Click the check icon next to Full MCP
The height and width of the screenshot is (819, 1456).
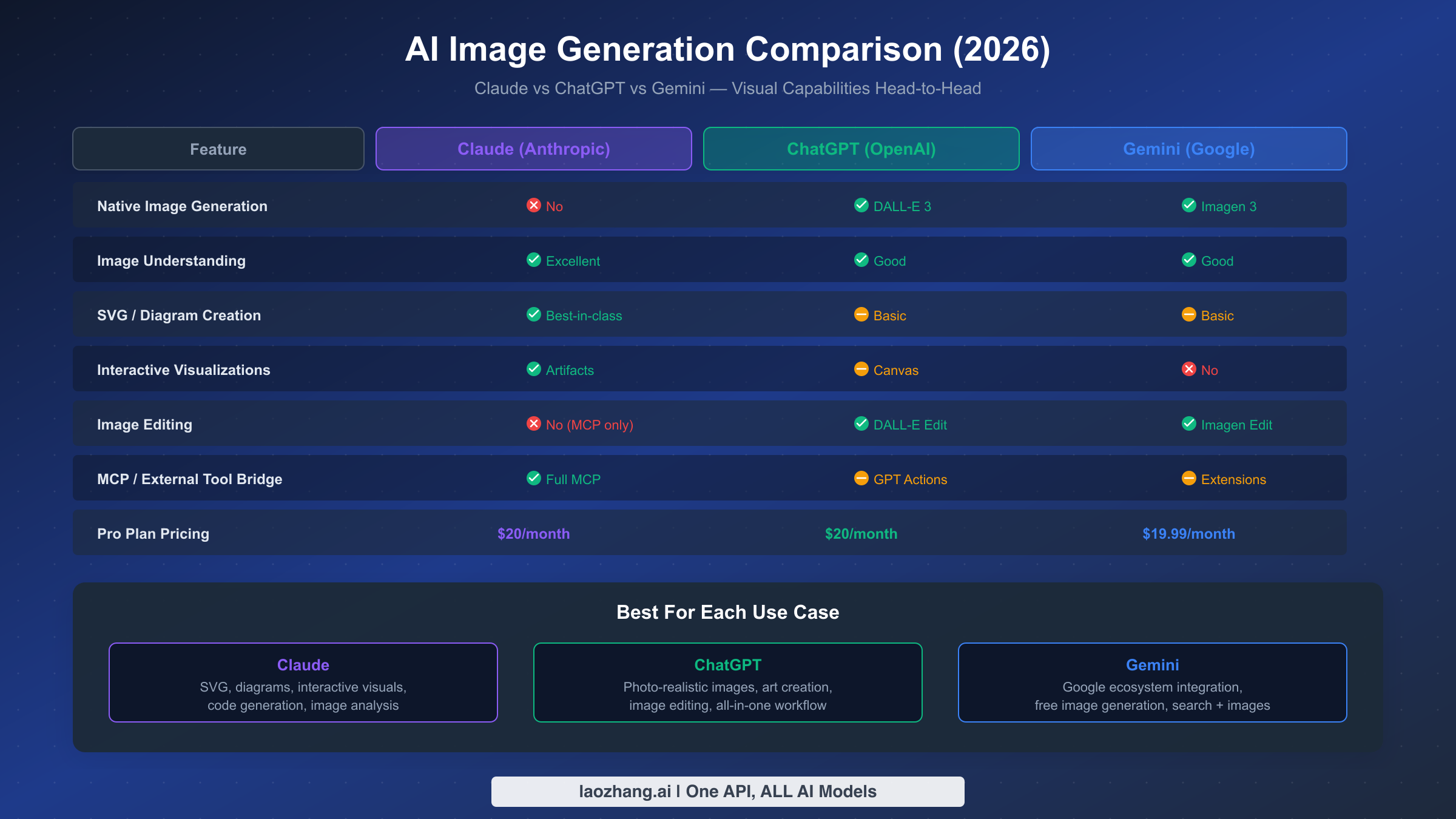pos(533,479)
